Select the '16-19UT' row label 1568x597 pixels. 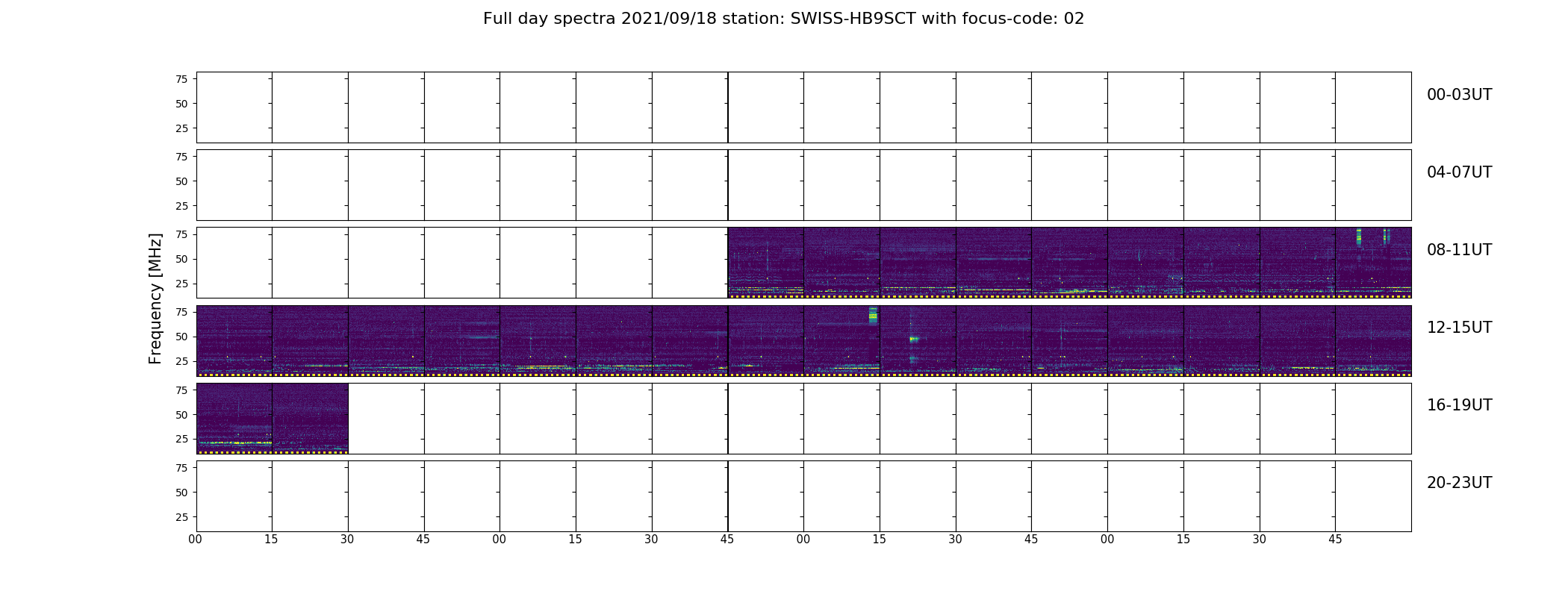(x=1459, y=405)
